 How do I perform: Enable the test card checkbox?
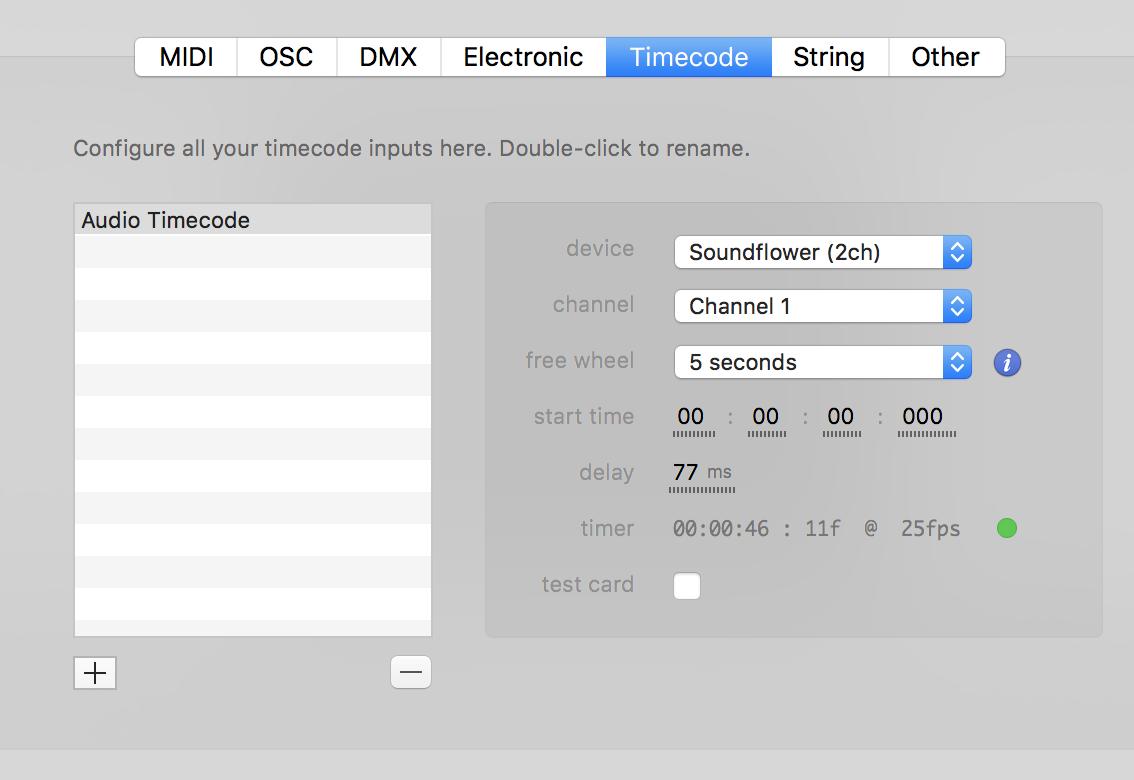click(687, 585)
